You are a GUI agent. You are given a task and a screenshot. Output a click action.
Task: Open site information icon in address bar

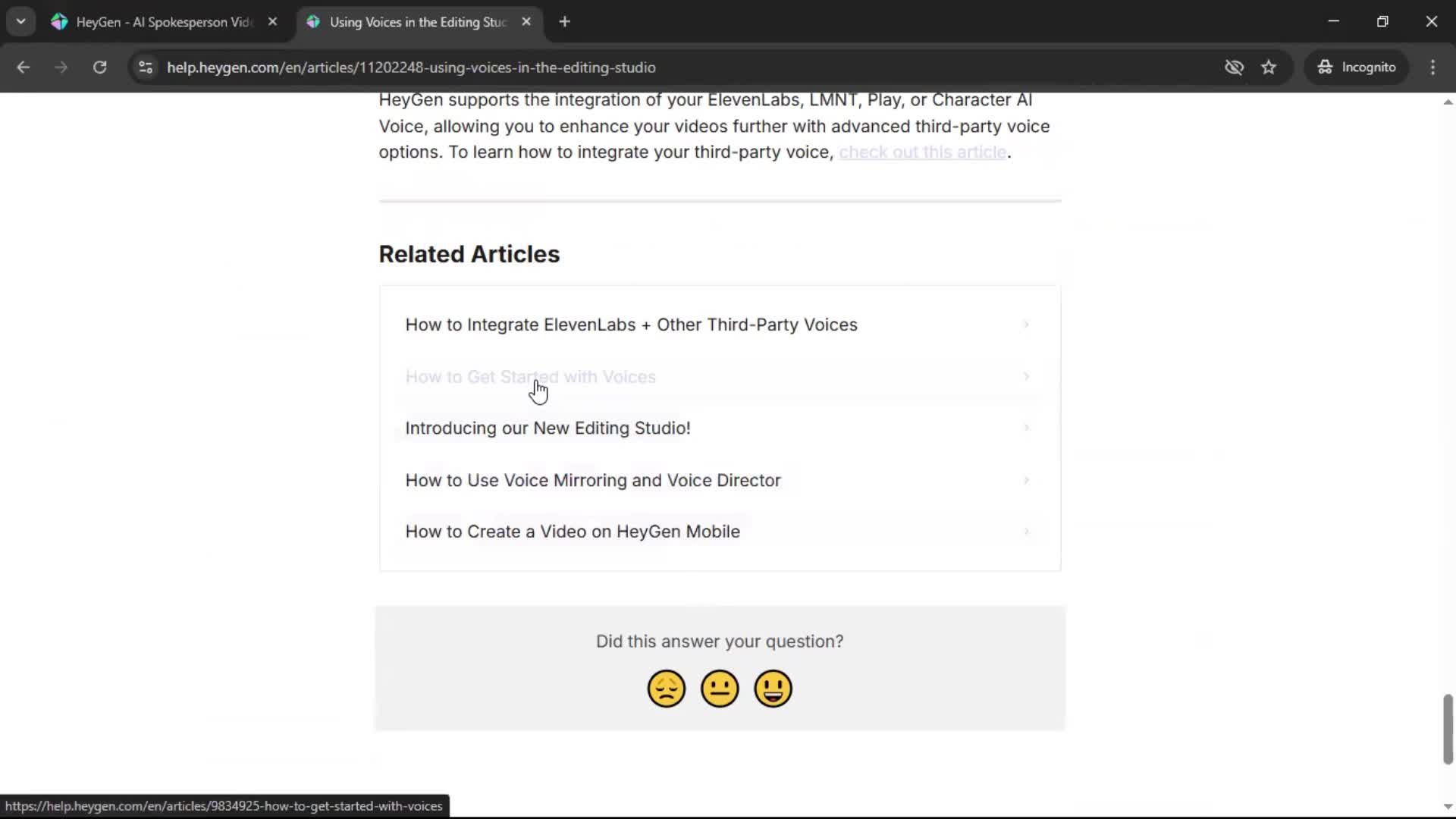pyautogui.click(x=146, y=67)
